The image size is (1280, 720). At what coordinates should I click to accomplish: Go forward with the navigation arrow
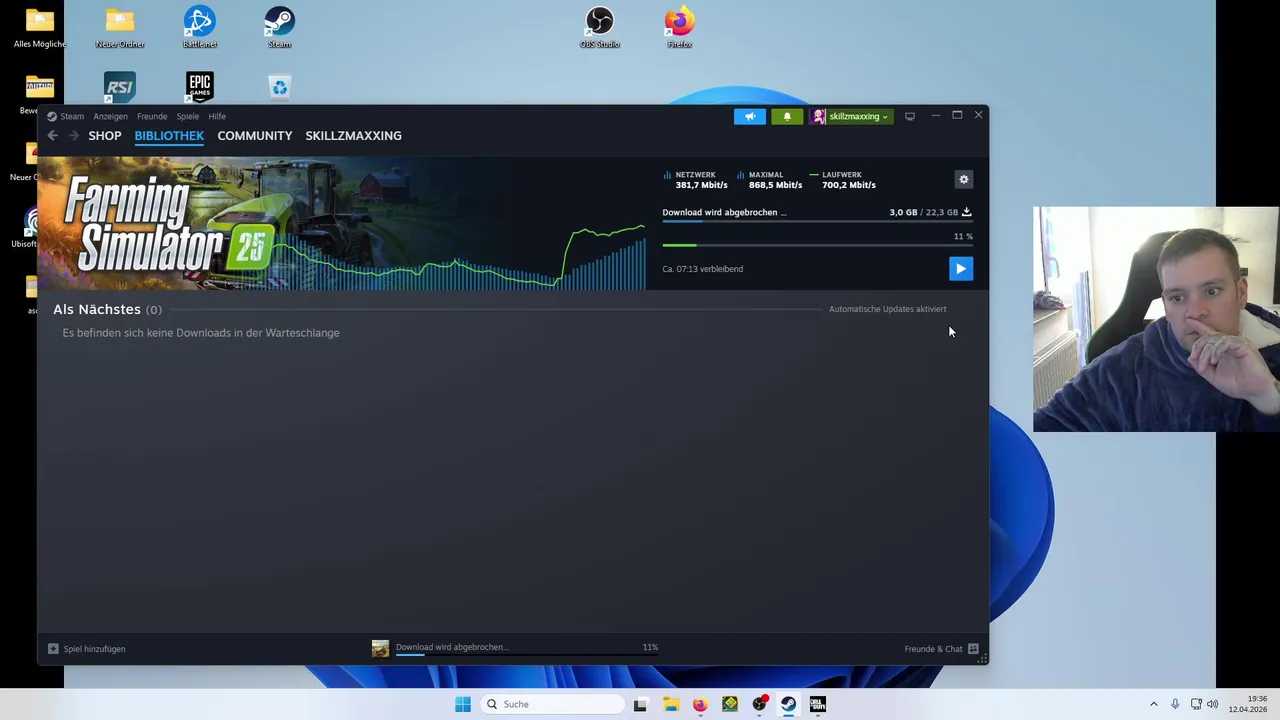[x=73, y=136]
